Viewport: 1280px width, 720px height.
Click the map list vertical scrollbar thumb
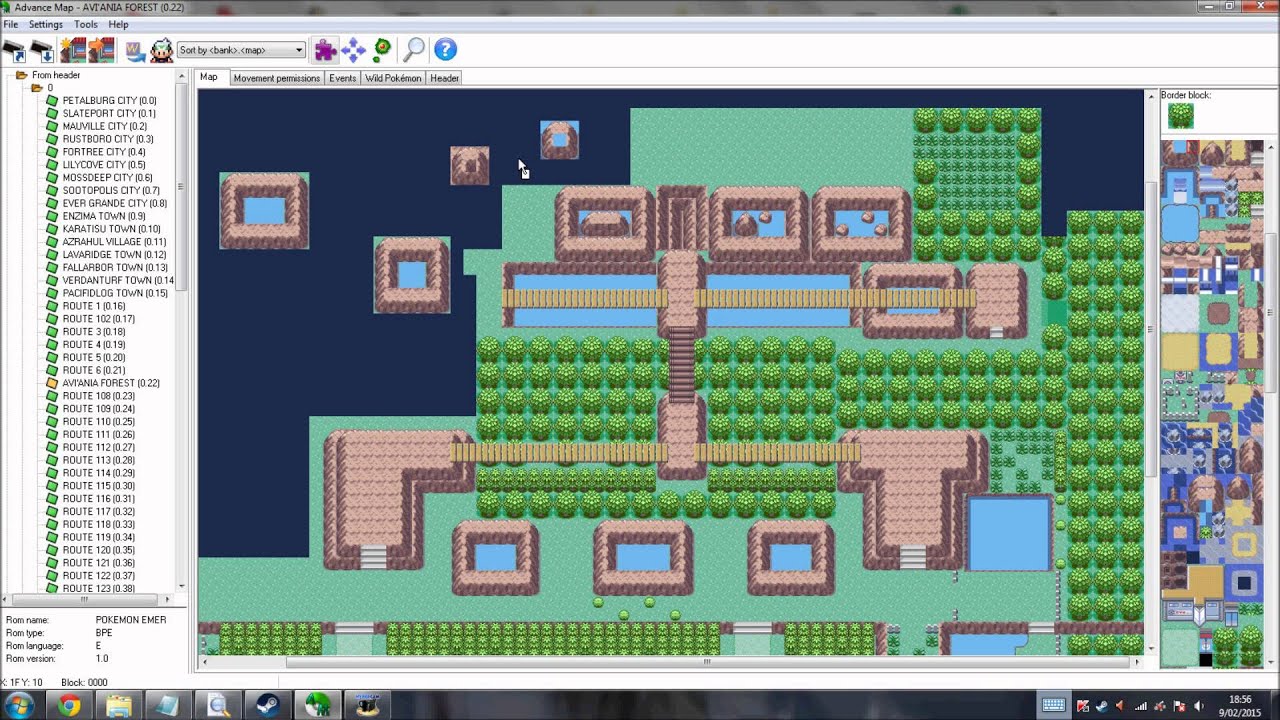(x=181, y=187)
